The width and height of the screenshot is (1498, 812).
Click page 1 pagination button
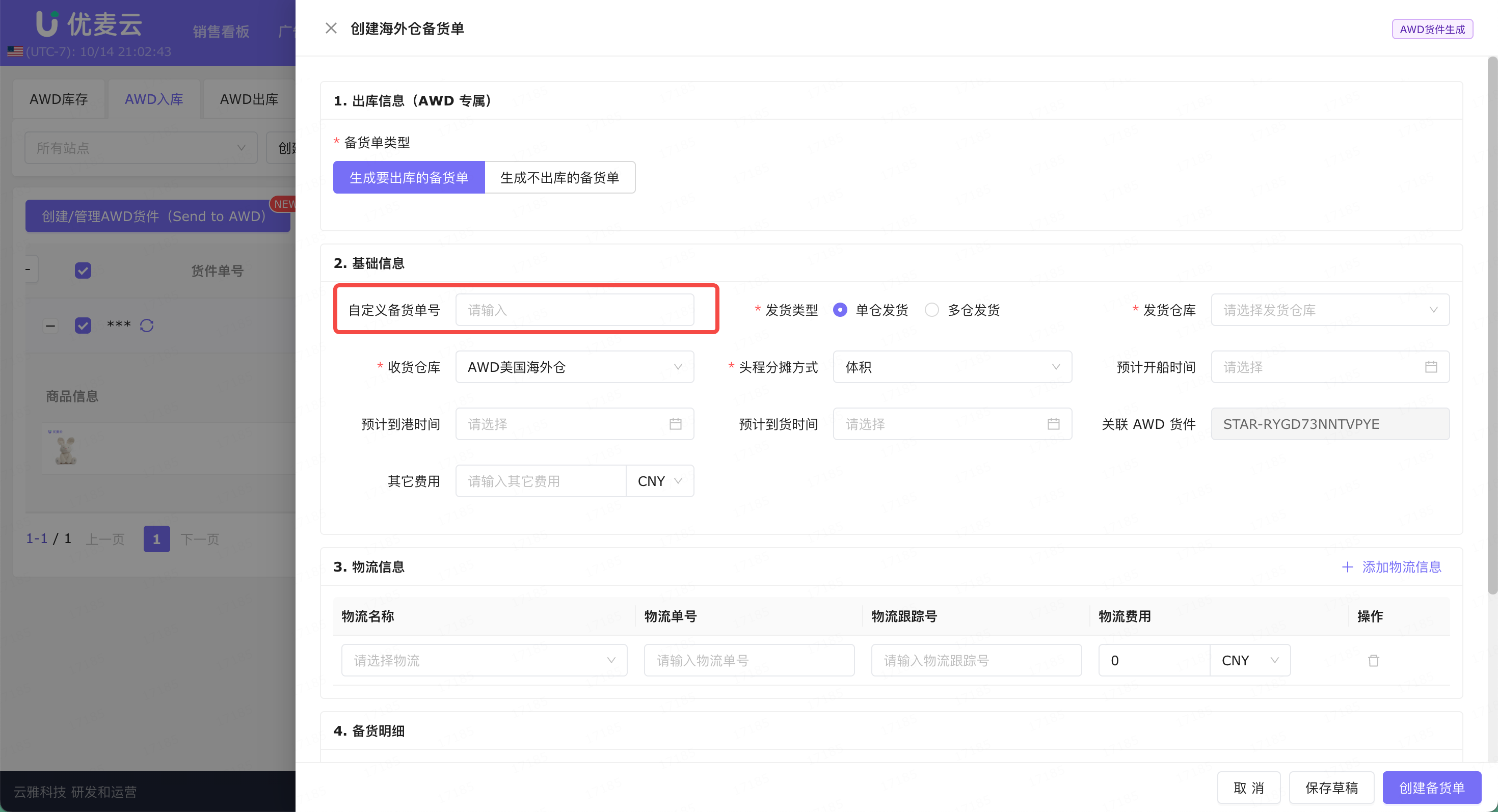tap(156, 539)
